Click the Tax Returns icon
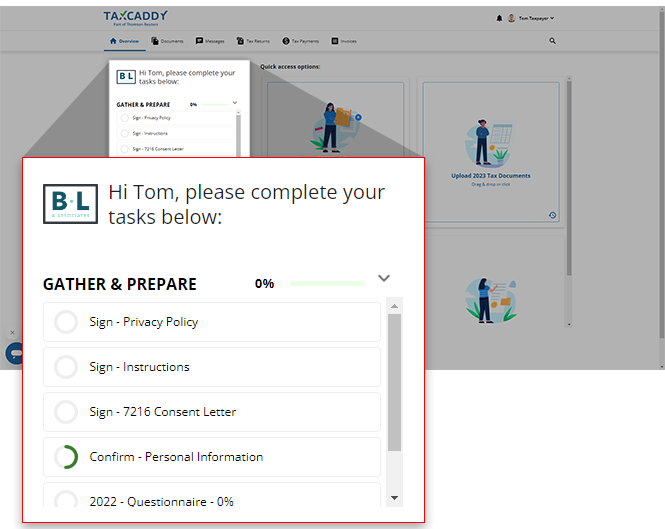Viewport: 665px width, 529px height. [240, 41]
